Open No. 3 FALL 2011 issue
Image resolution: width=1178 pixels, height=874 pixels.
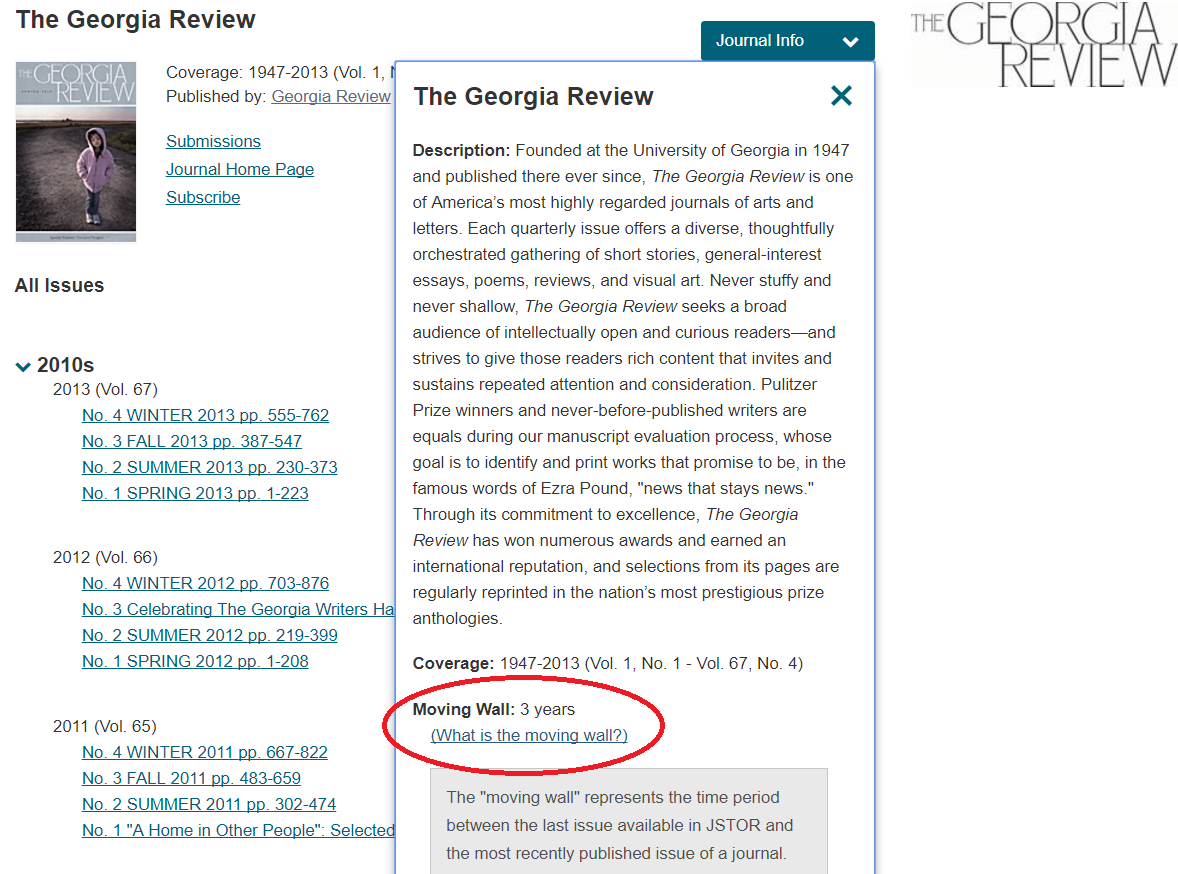tap(192, 778)
